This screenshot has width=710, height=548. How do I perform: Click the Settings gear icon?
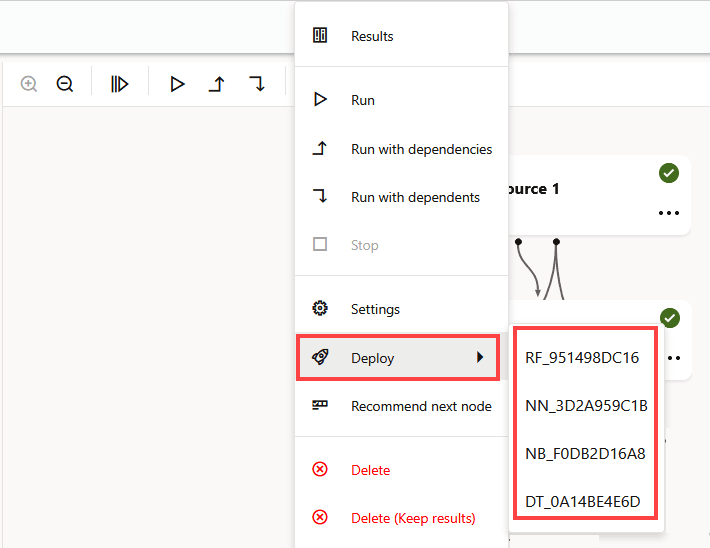click(x=320, y=308)
